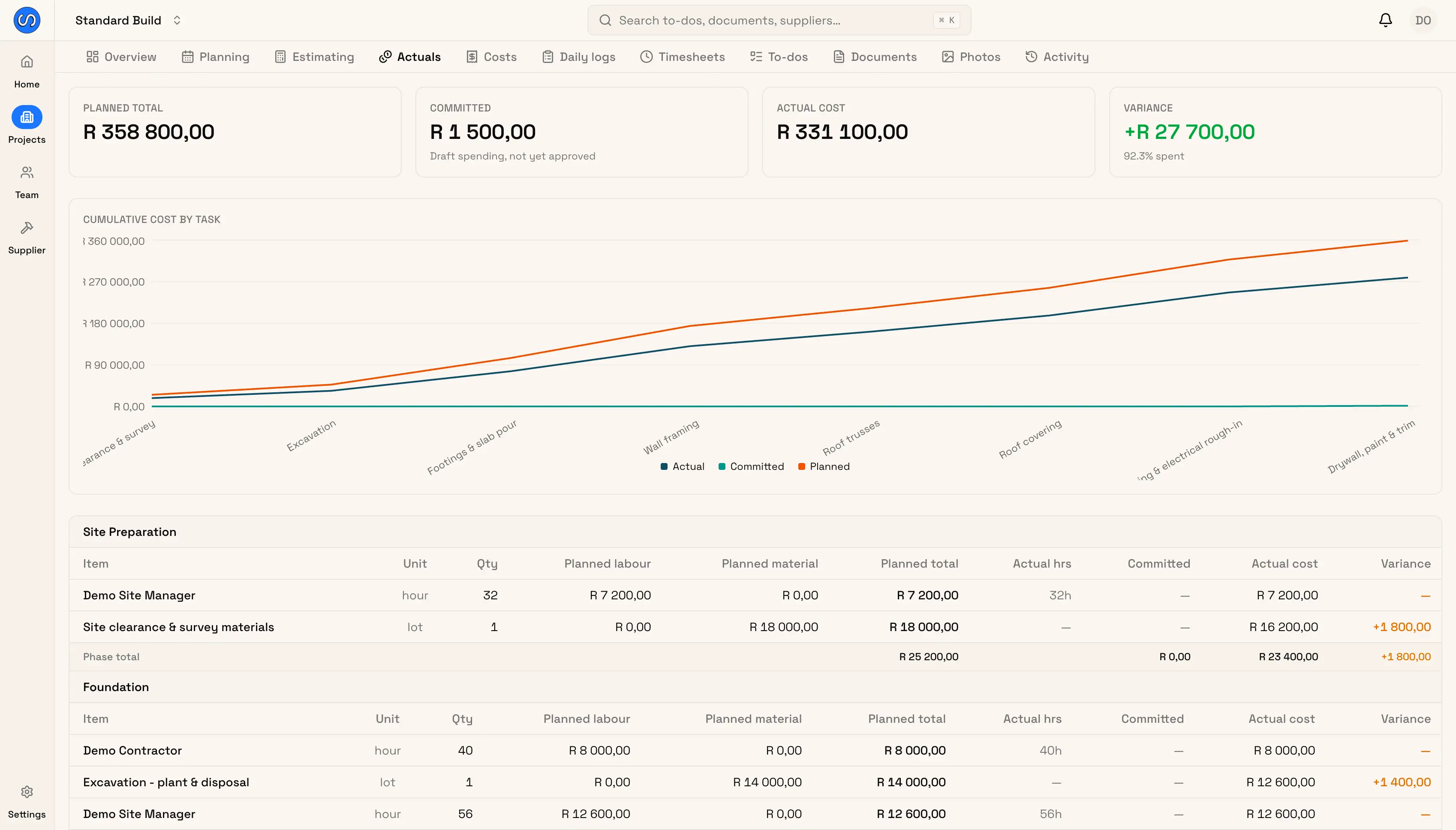Click the Actuals tab icon
This screenshot has width=1456, height=830.
(385, 57)
